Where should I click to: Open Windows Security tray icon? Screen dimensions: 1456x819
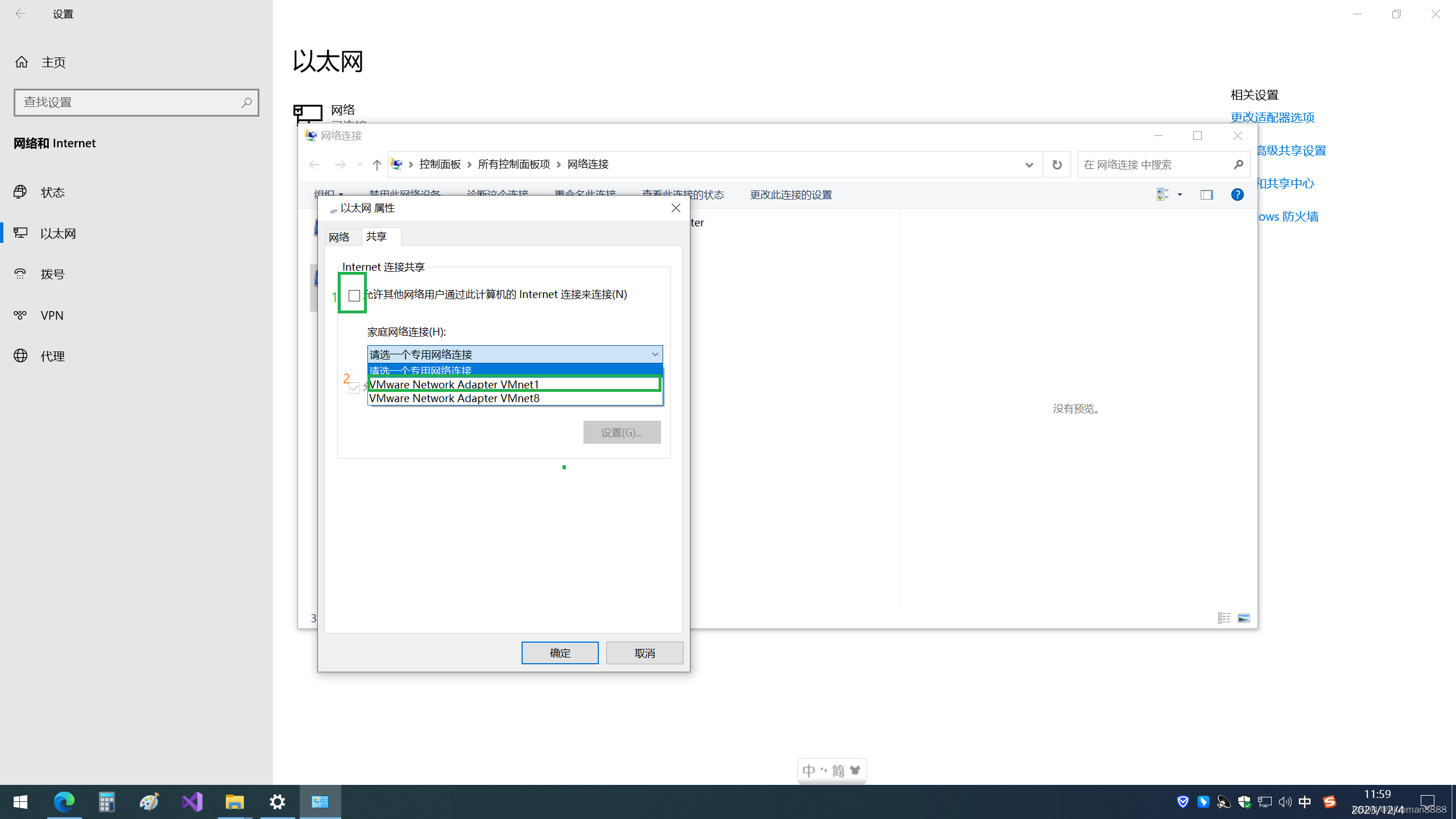(x=1244, y=802)
